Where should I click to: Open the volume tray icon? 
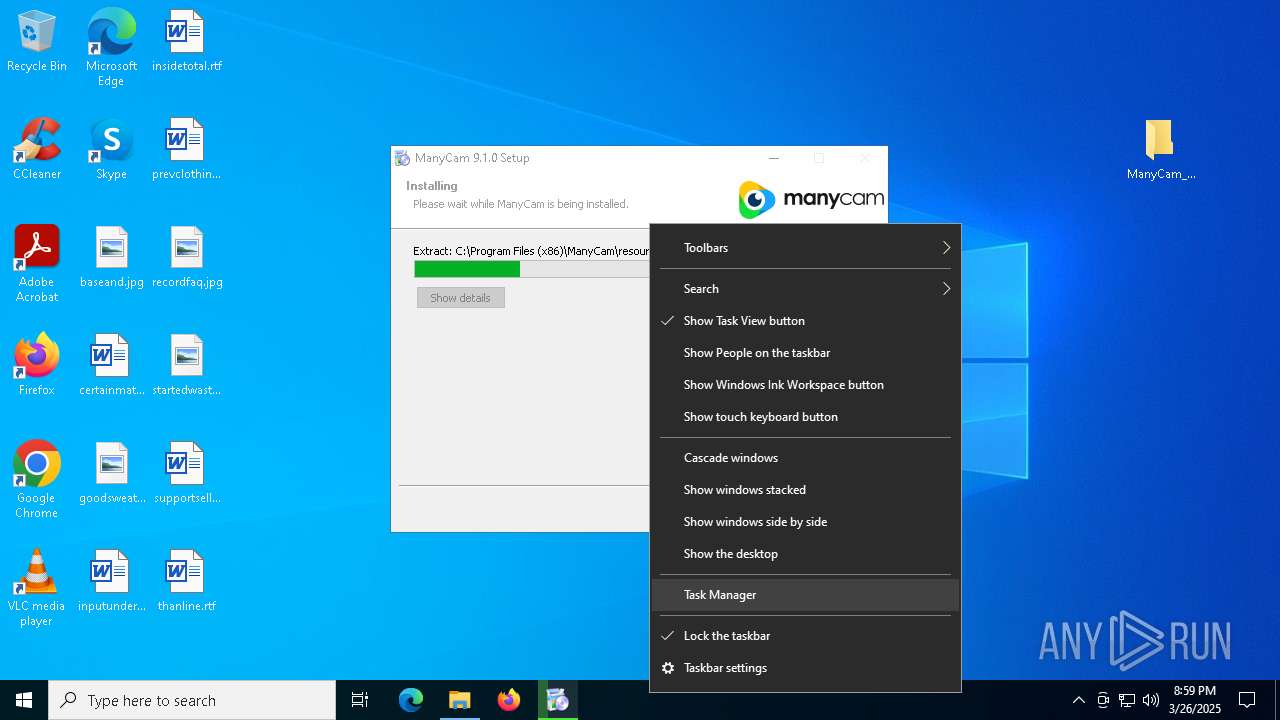[x=1151, y=700]
